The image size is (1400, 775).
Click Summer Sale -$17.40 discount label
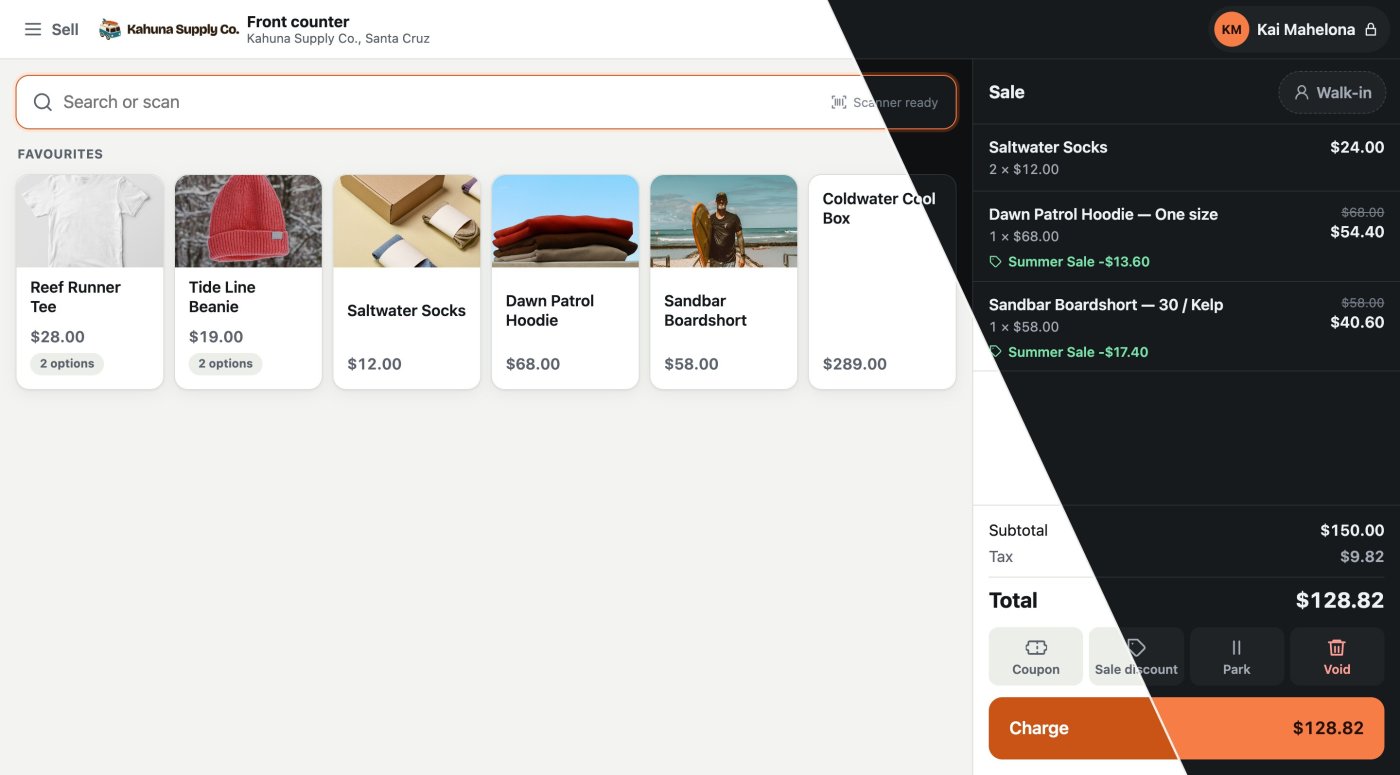tap(1078, 352)
